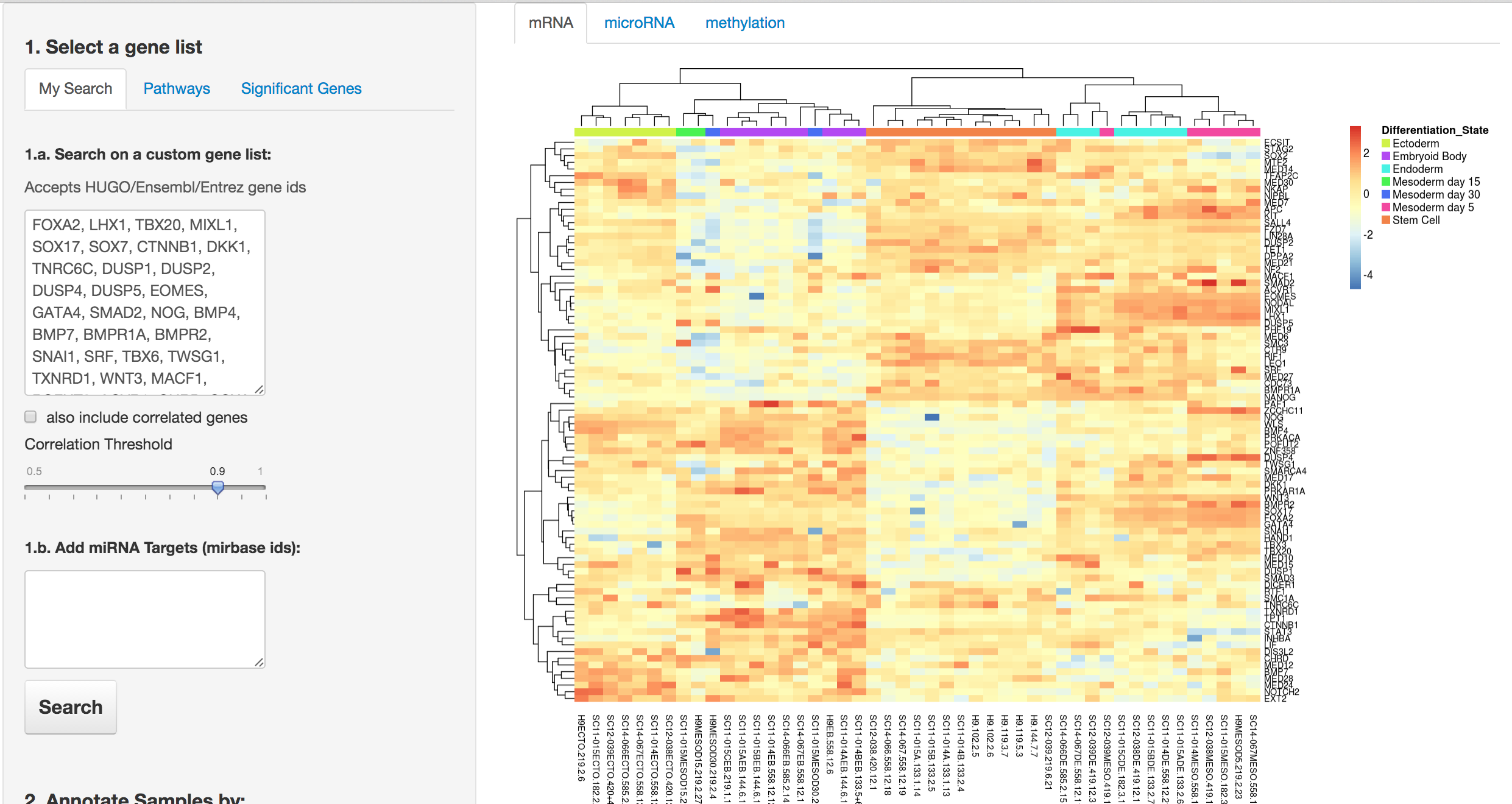1512x804 pixels.
Task: Select the My Search tab
Action: pos(76,89)
